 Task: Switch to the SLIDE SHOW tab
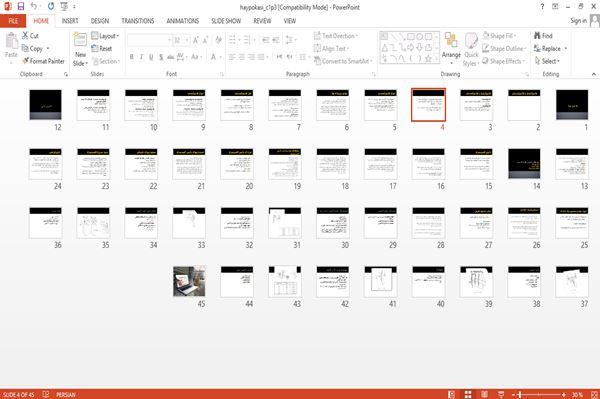(x=226, y=21)
